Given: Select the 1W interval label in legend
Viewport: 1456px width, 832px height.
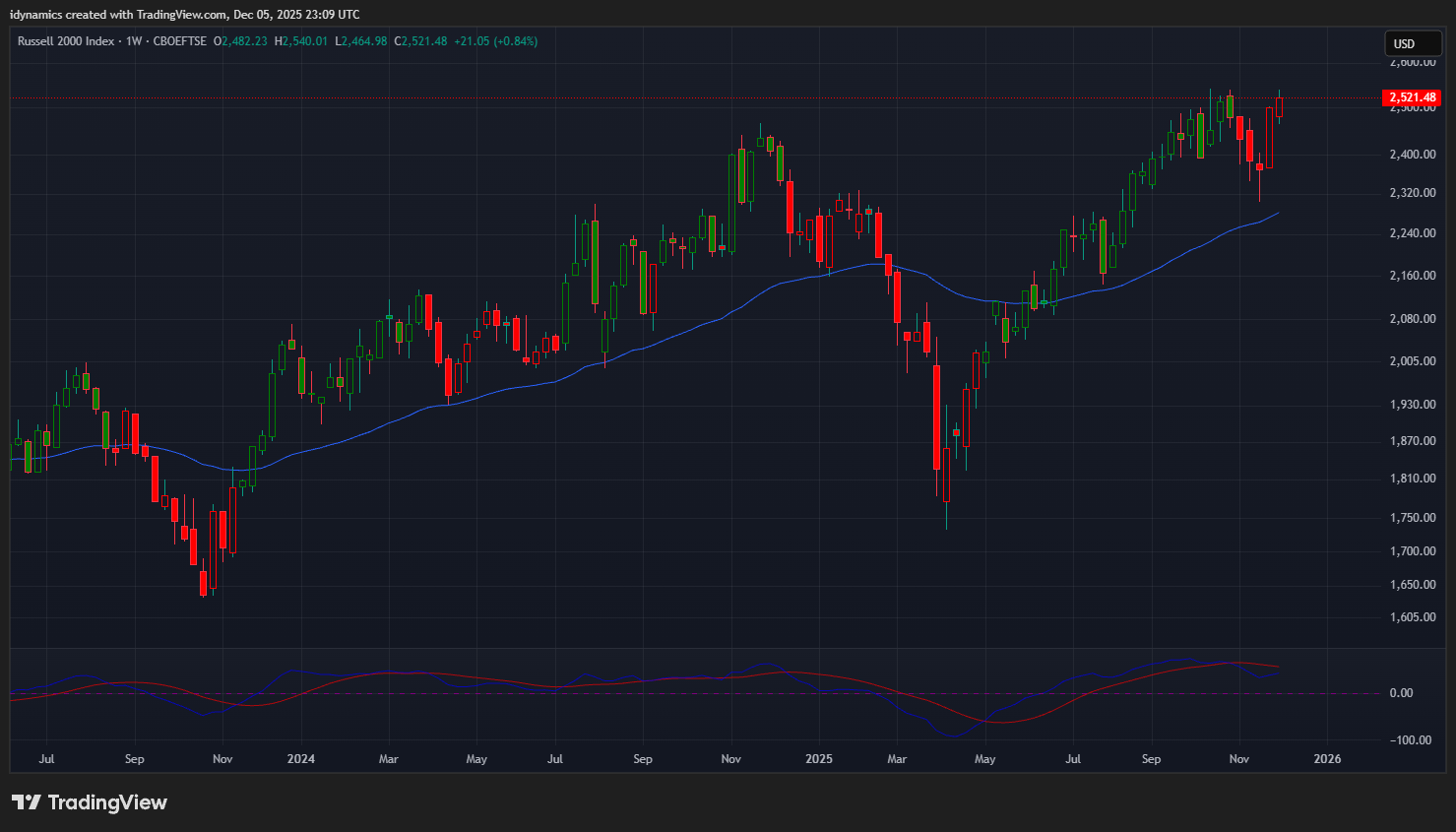Looking at the screenshot, I should coord(134,41).
